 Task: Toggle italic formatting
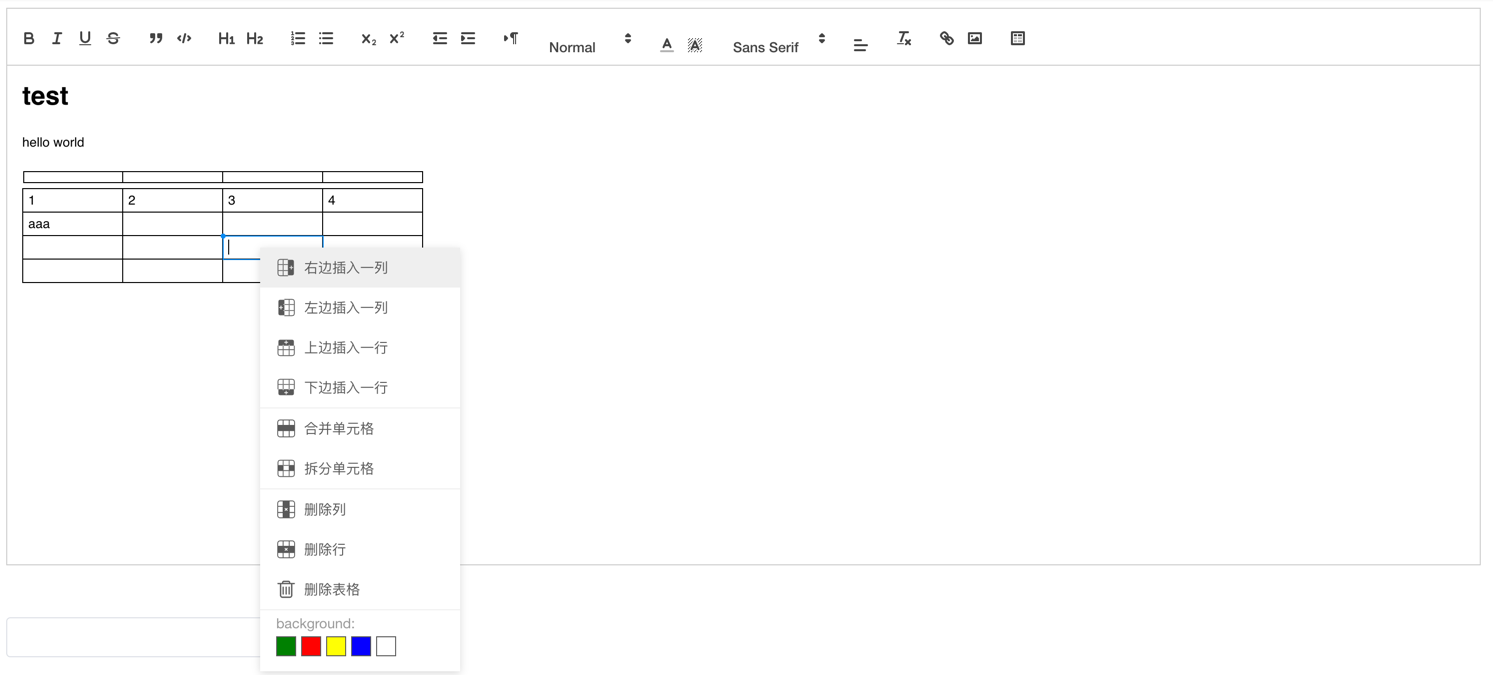[x=57, y=38]
